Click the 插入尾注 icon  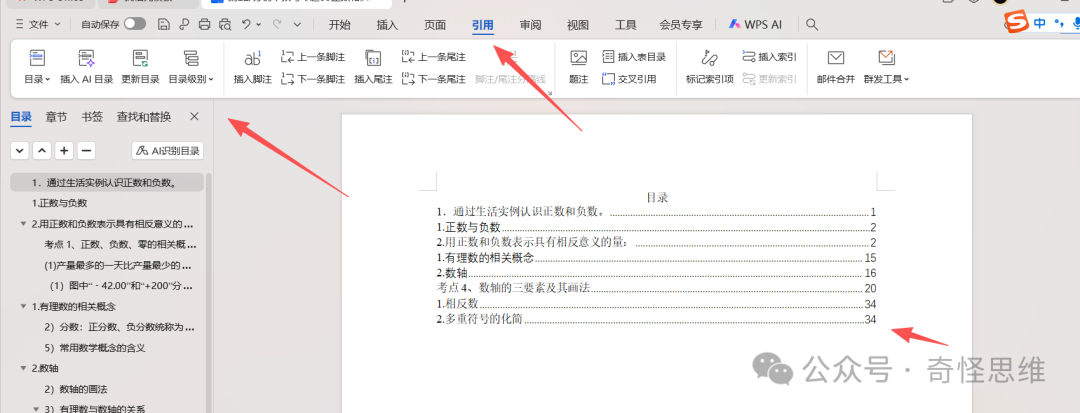[373, 59]
